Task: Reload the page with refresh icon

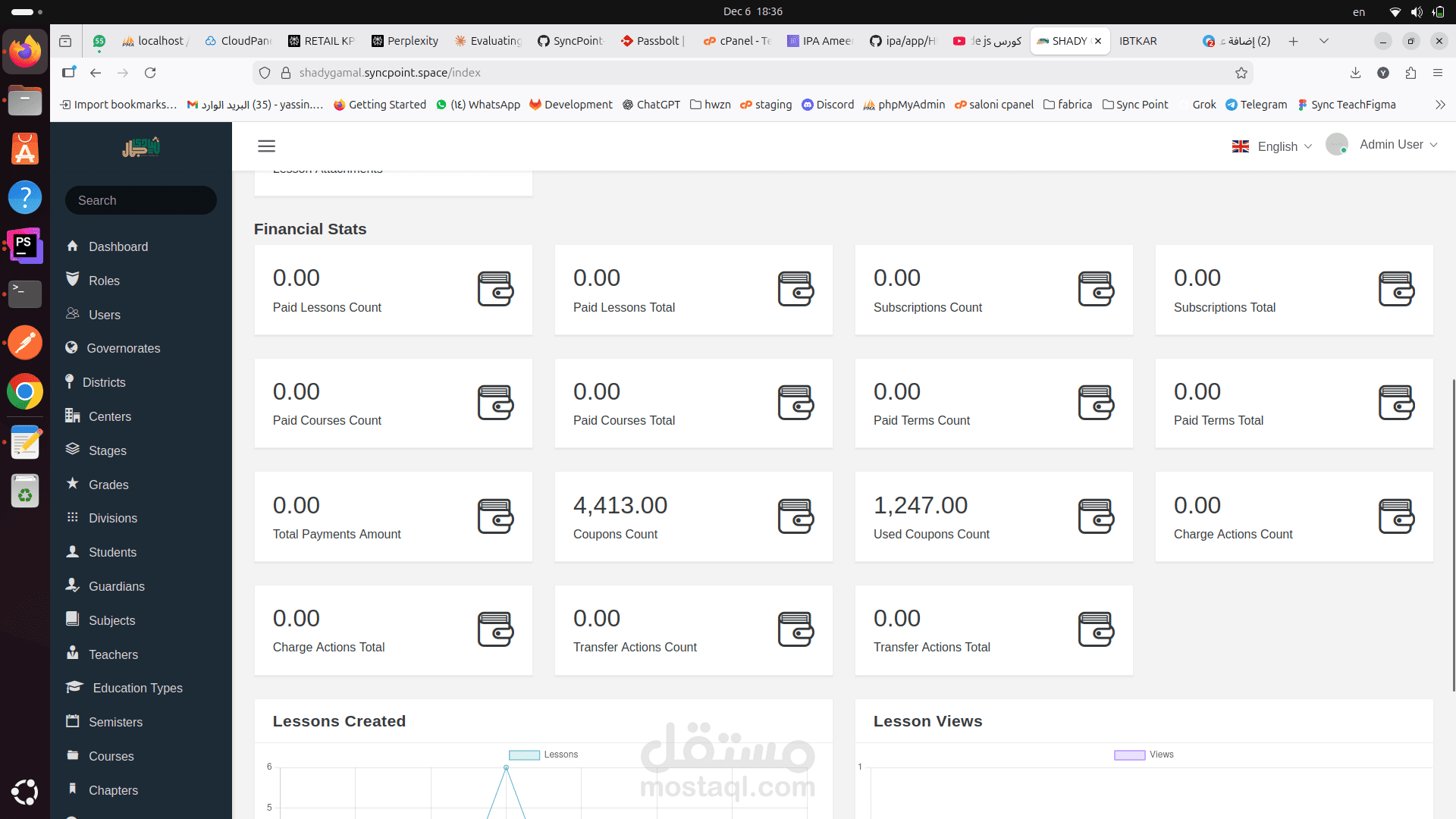Action: tap(150, 73)
